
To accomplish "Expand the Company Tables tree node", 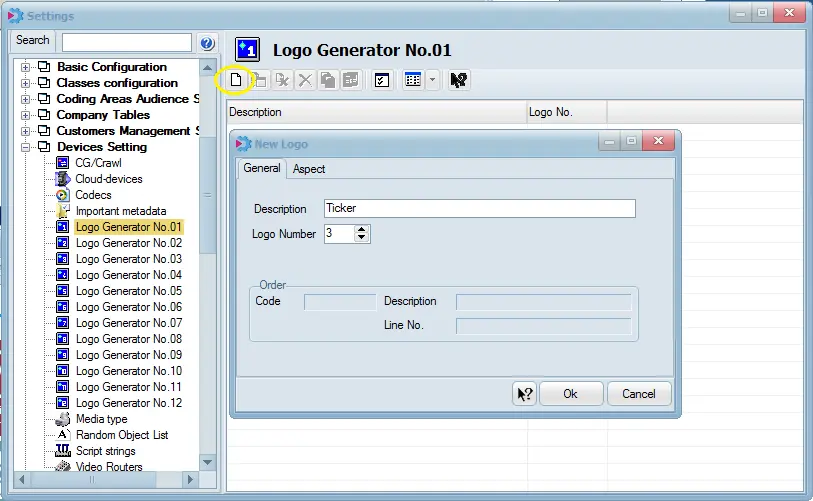I will [x=26, y=115].
